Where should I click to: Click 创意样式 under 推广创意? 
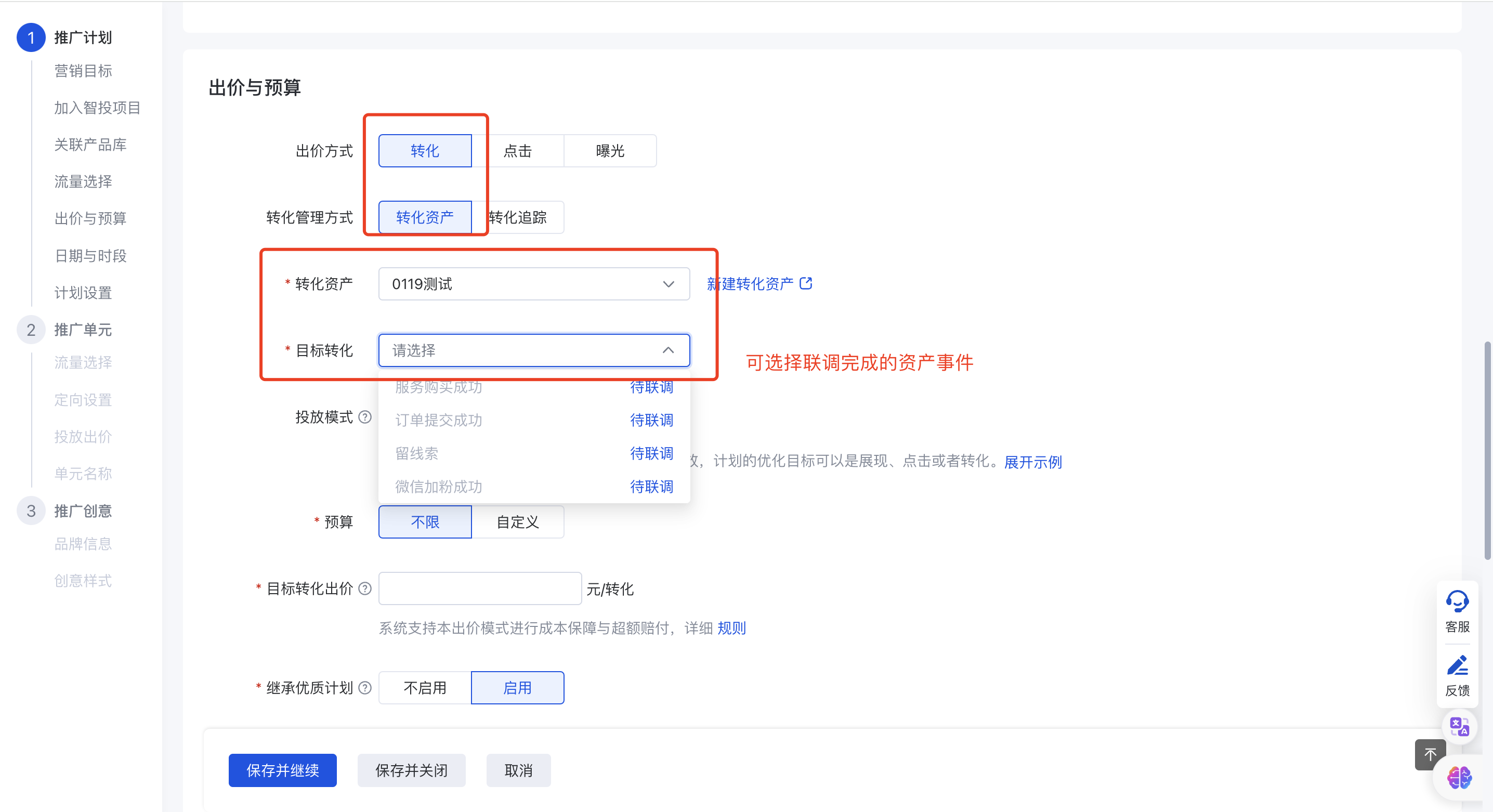tap(83, 581)
